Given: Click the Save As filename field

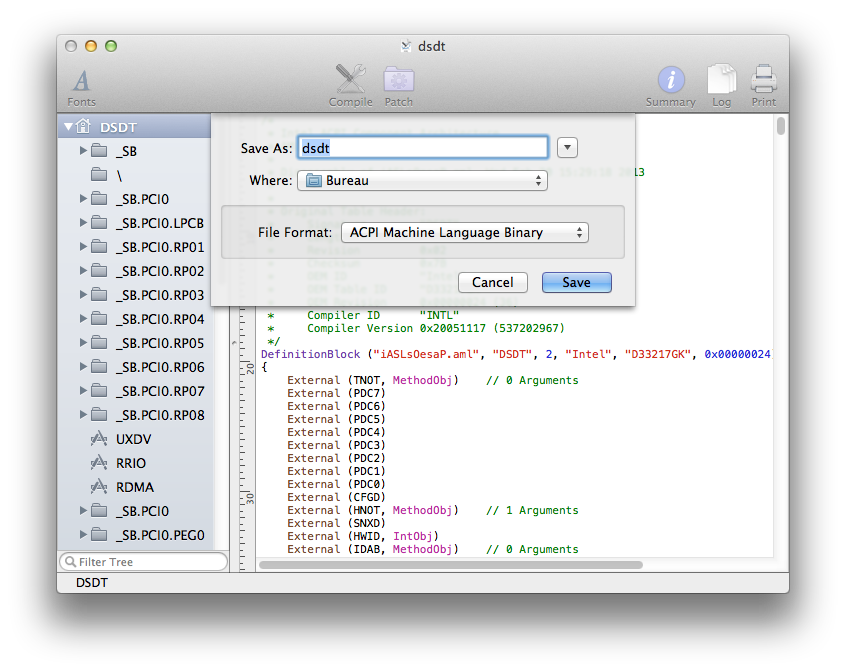Looking at the screenshot, I should click(422, 148).
